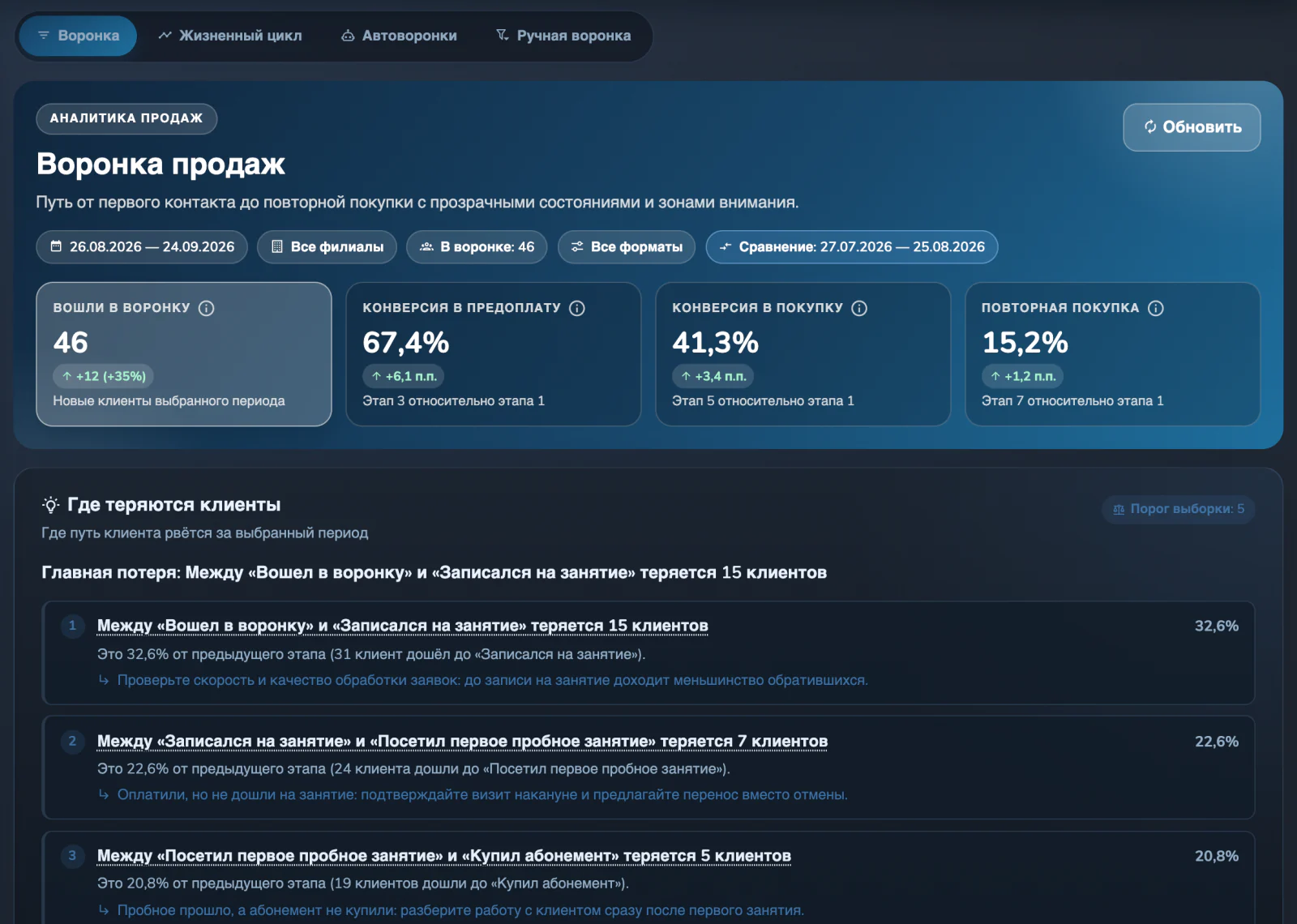
Task: Click the Порог выборки: 5 chip
Action: click(x=1179, y=509)
